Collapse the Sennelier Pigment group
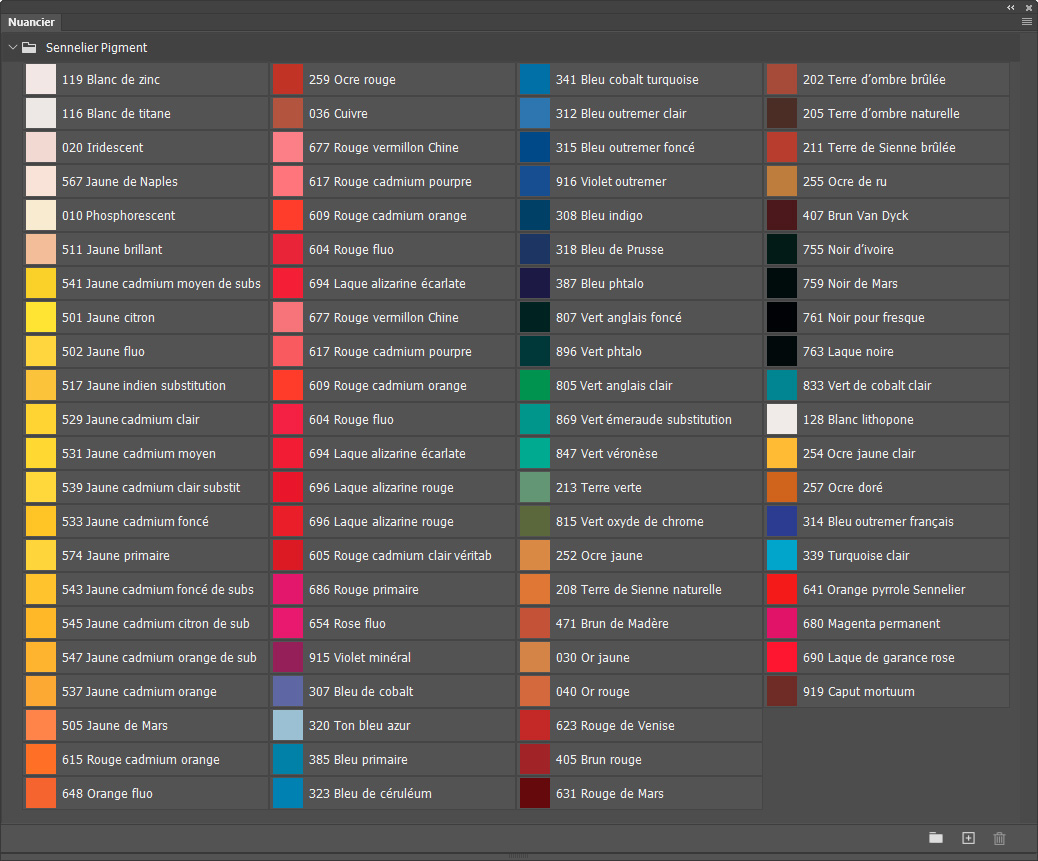The width and height of the screenshot is (1038, 861). point(13,48)
